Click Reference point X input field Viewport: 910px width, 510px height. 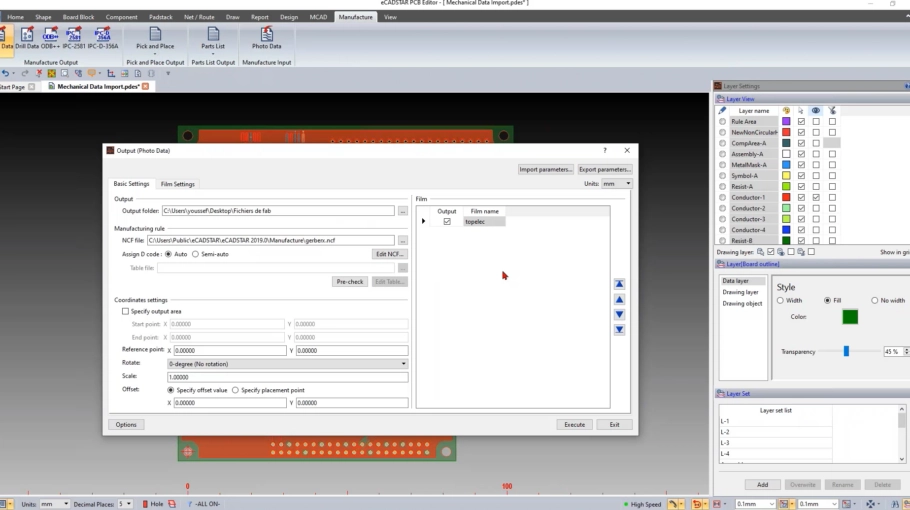click(230, 350)
